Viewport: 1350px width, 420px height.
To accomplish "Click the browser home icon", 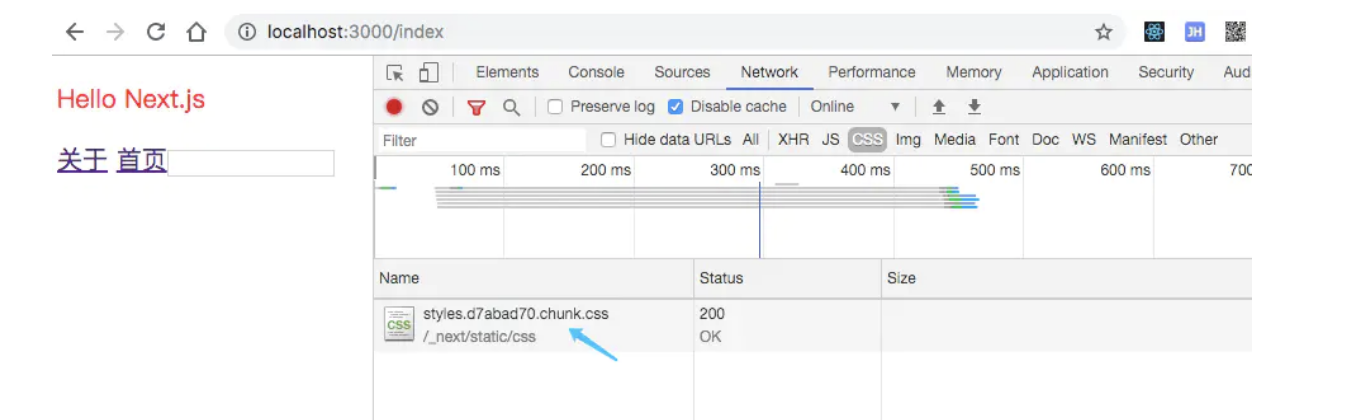I will click(196, 32).
